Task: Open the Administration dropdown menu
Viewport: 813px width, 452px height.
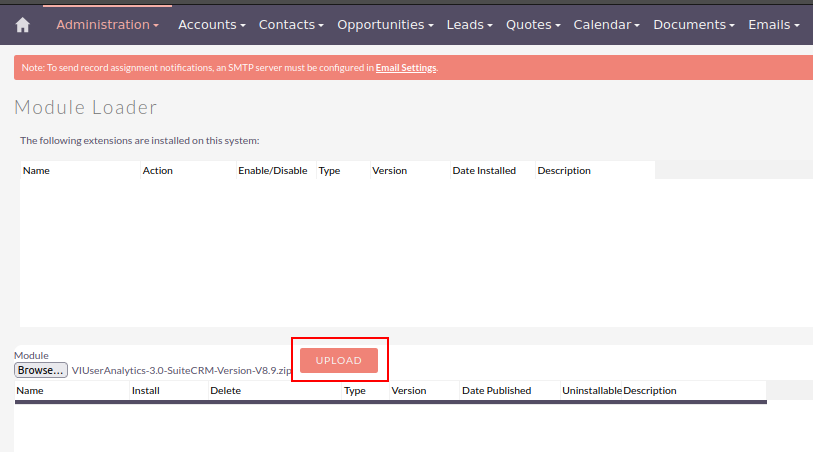Action: tap(107, 24)
